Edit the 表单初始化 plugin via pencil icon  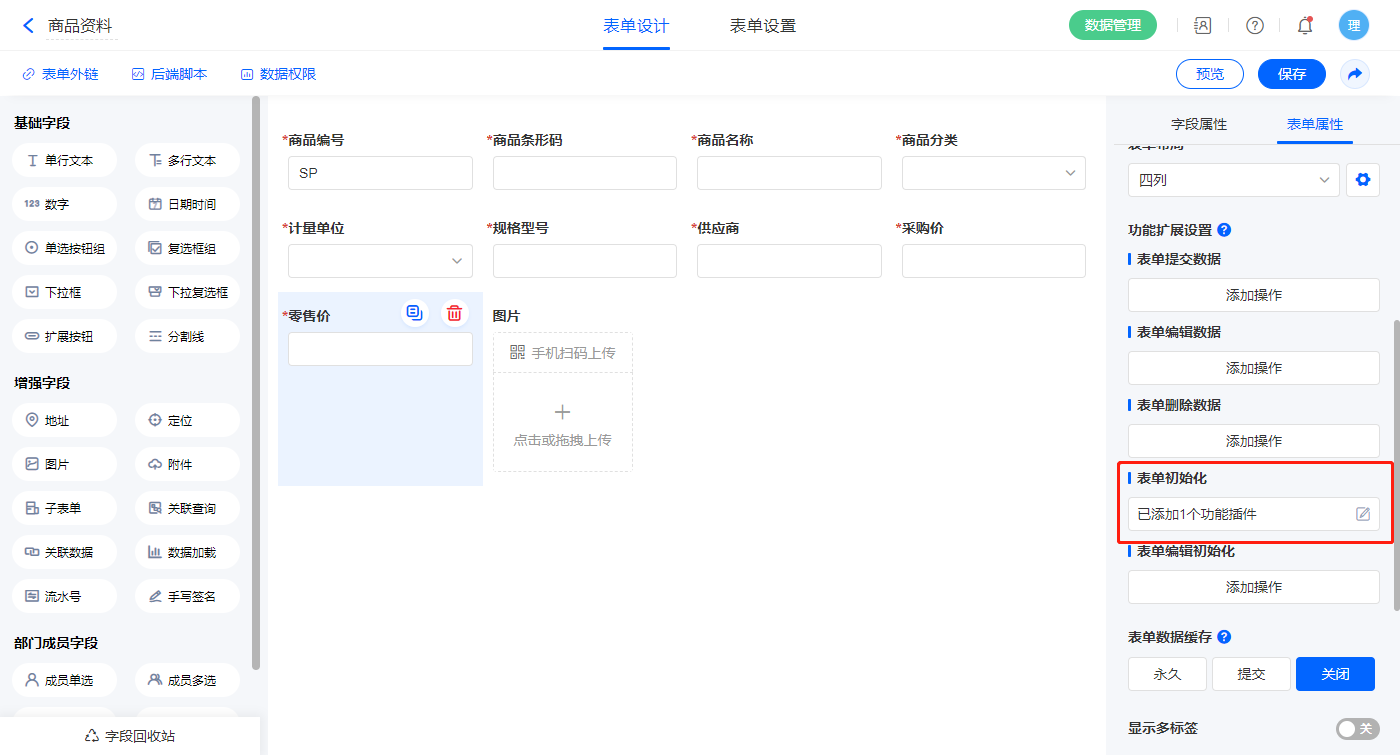[x=1362, y=514]
